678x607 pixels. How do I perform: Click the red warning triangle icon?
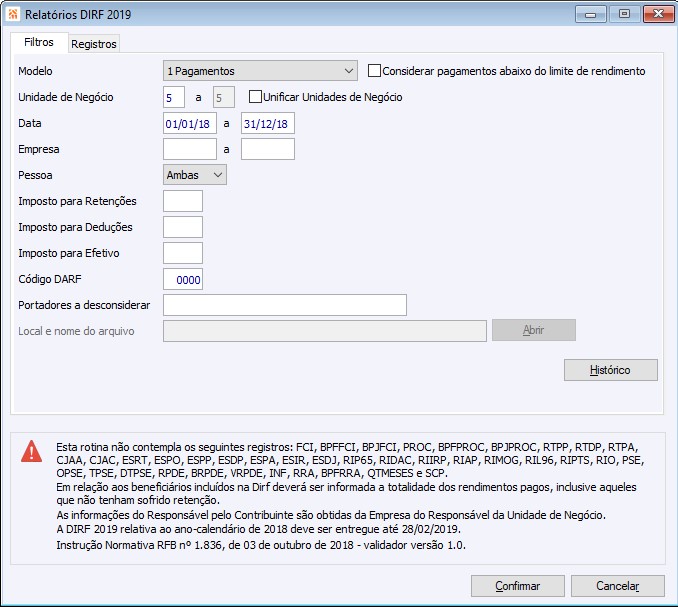(32, 452)
